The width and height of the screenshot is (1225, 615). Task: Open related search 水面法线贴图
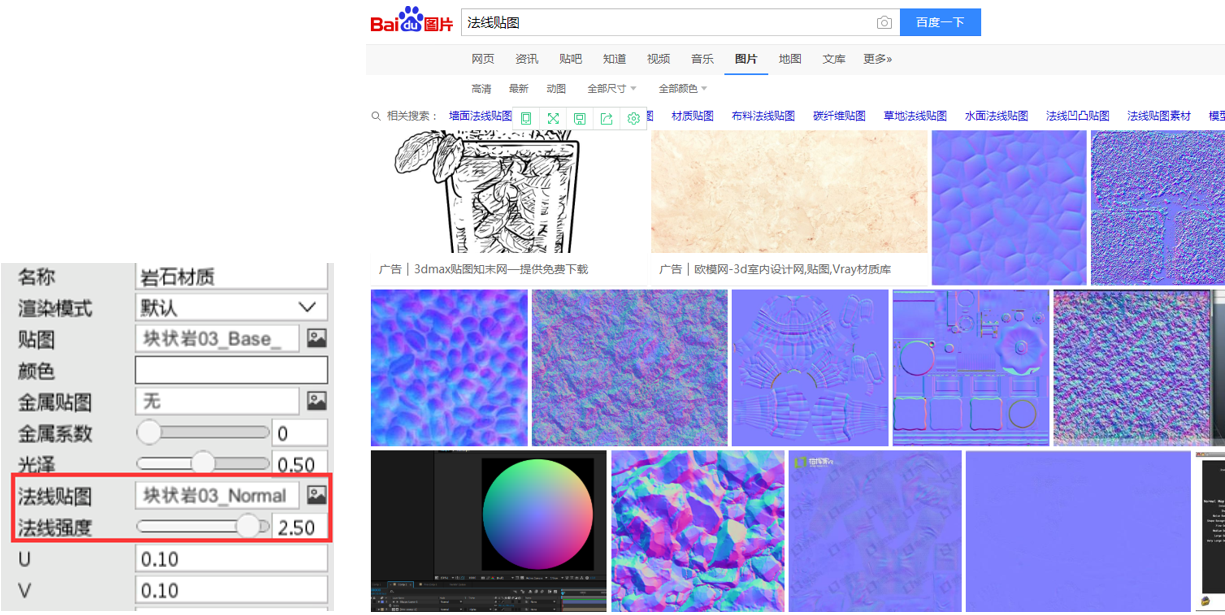(997, 116)
